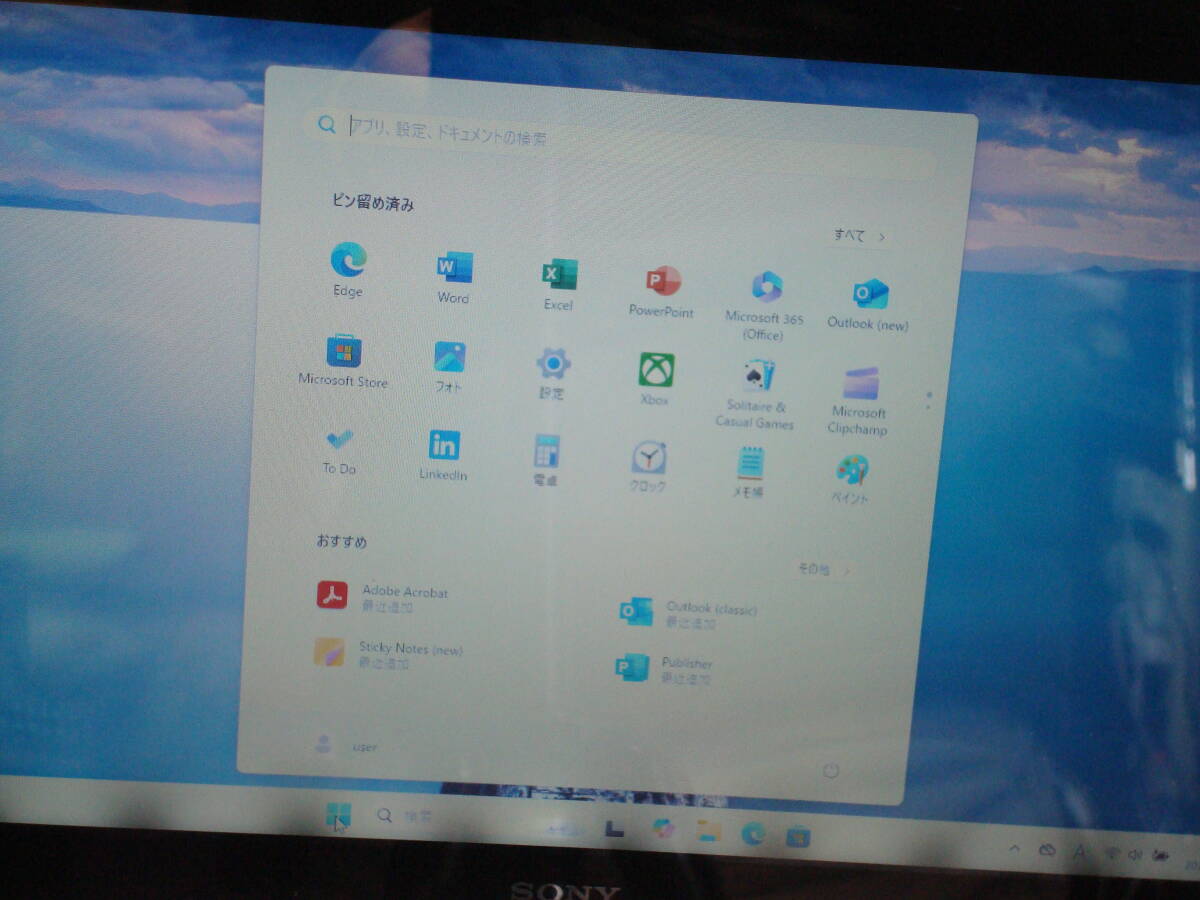Screen dimensions: 1200x900
Task: Open the クロック clock app
Action: (648, 468)
